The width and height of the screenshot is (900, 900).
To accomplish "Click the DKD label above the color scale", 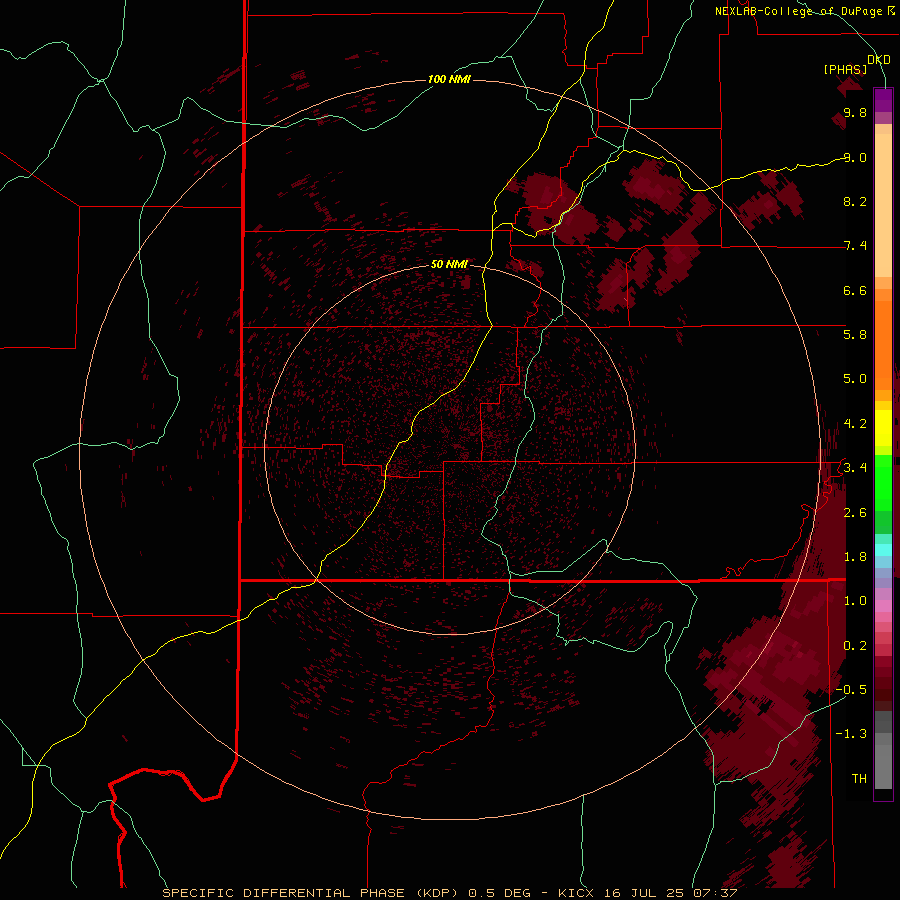I will [879, 60].
